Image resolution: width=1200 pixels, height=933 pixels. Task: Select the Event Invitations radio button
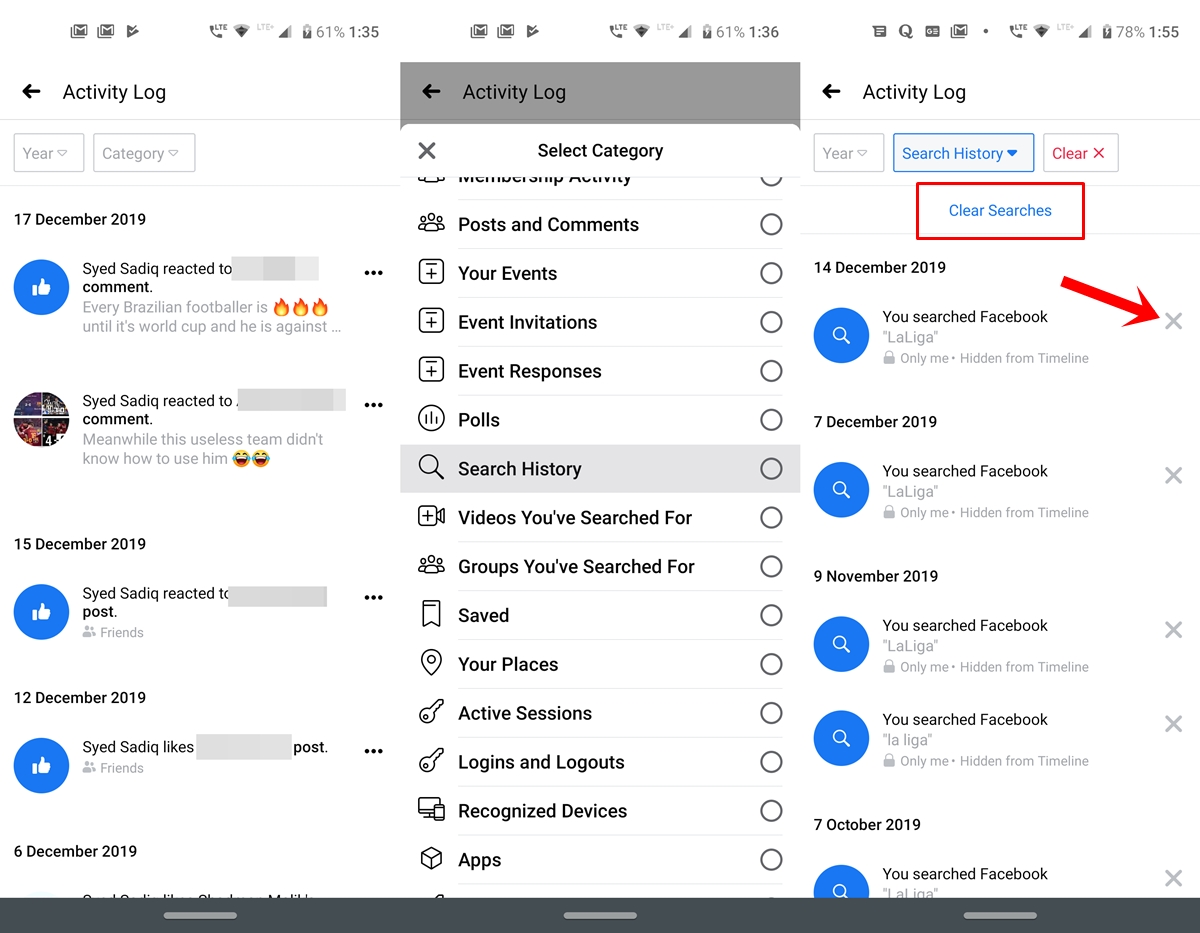771,322
